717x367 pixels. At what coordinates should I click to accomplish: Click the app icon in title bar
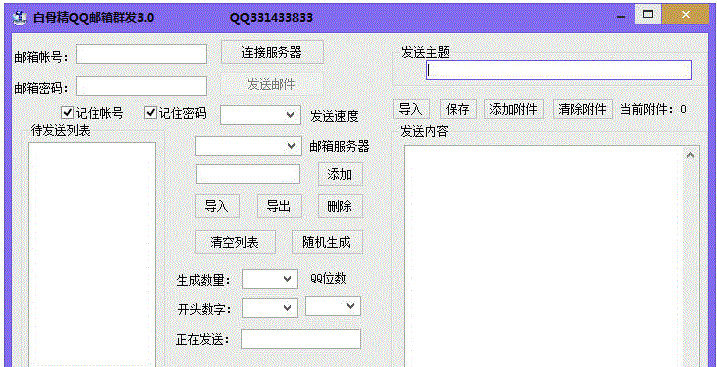[19, 17]
